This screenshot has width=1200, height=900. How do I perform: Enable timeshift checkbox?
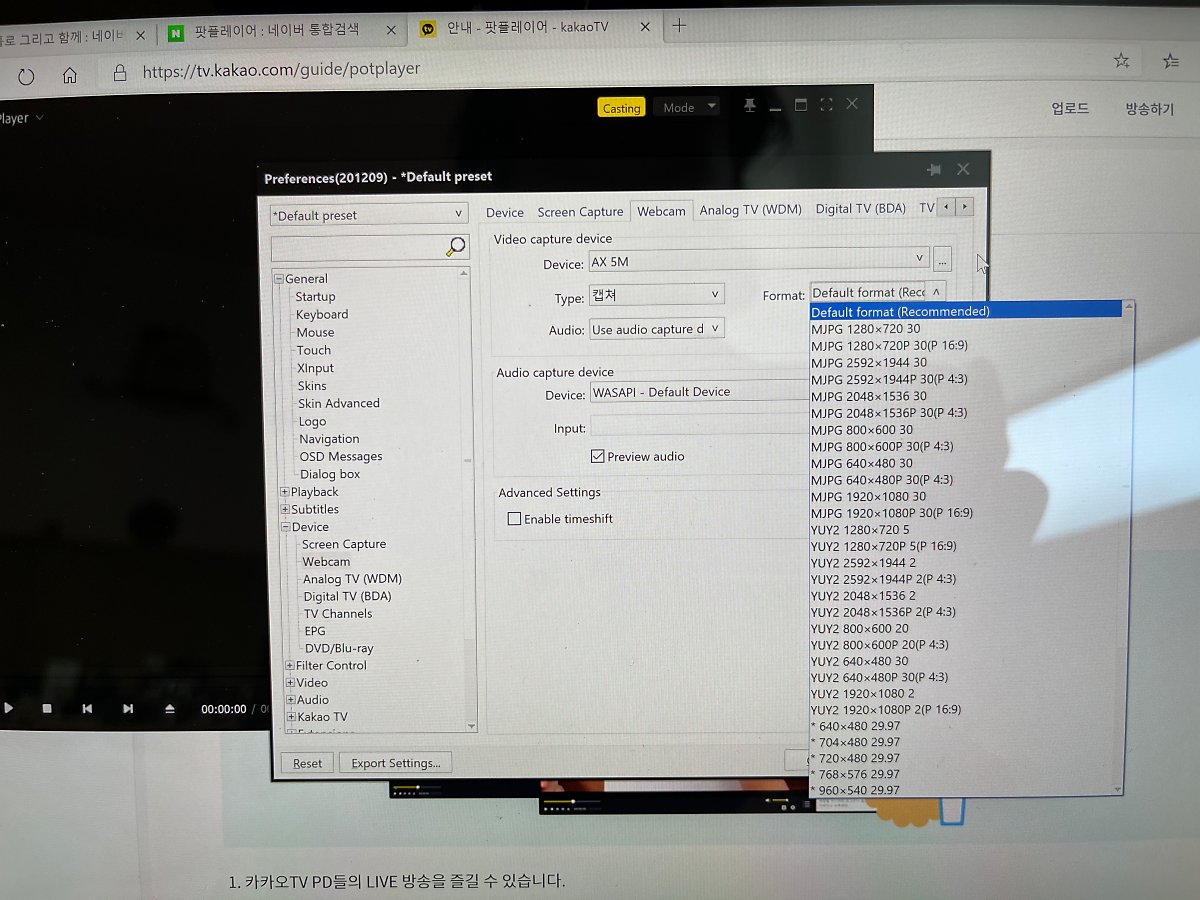click(x=514, y=519)
